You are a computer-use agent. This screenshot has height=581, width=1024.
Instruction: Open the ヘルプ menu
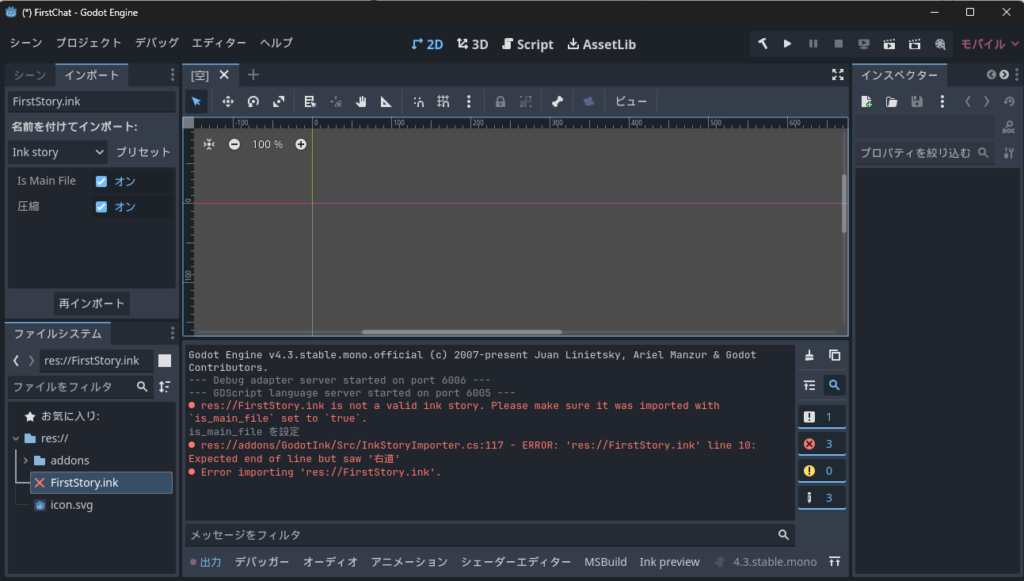tap(276, 43)
